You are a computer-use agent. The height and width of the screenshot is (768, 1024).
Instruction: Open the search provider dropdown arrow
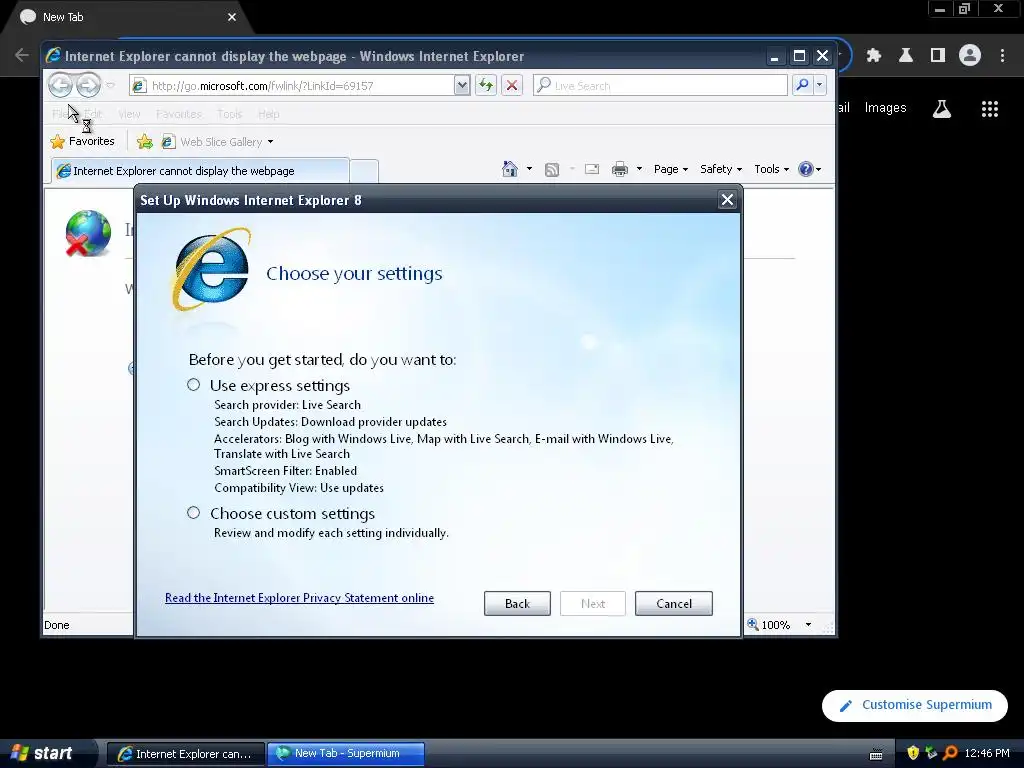tap(820, 85)
